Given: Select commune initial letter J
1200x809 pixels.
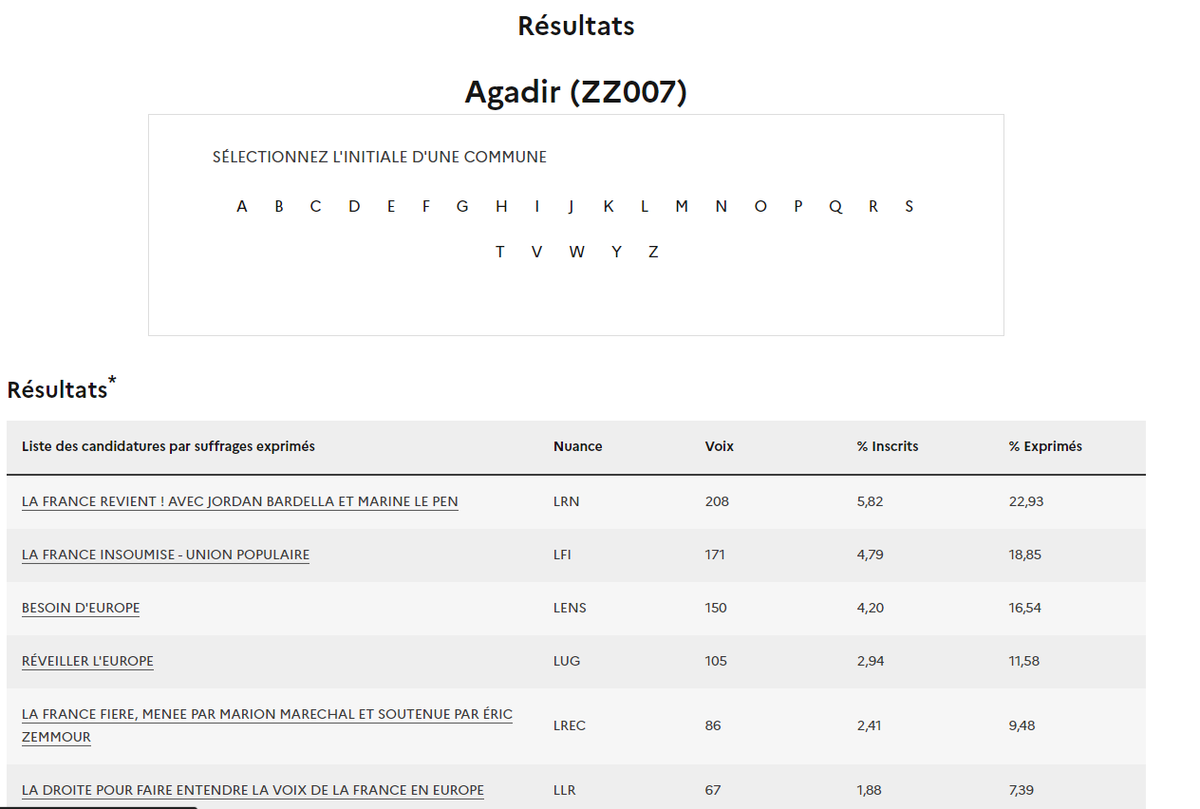Looking at the screenshot, I should point(571,207).
